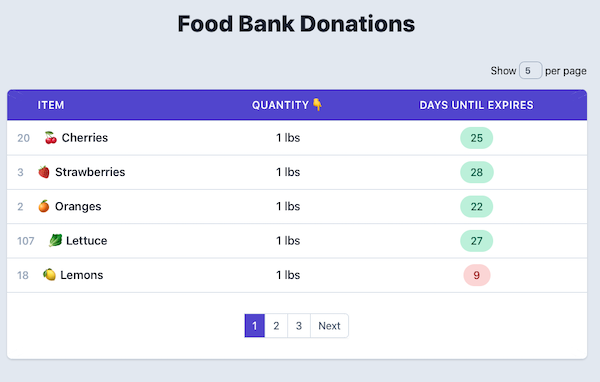Screen dimensions: 600x382
Task: Select the Lettuce row name
Action: click(x=86, y=241)
